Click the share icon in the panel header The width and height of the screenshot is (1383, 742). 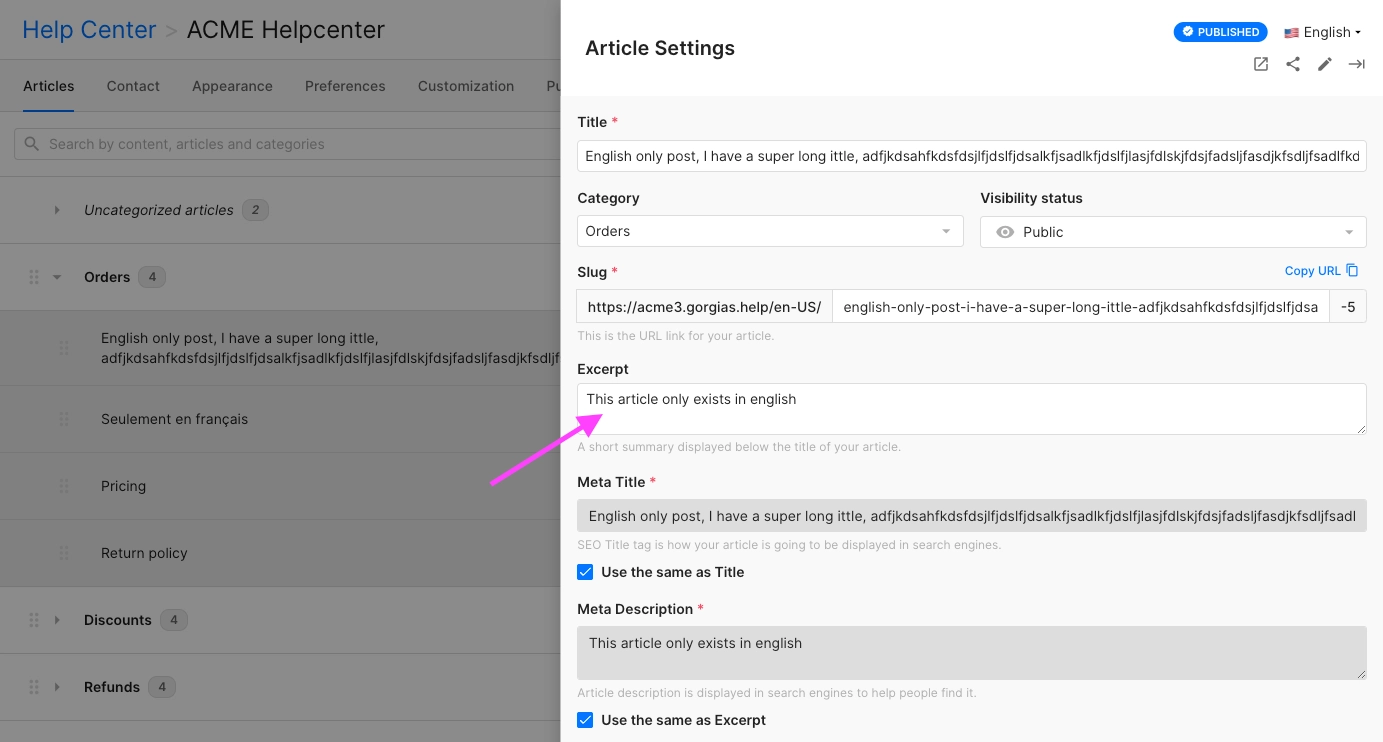tap(1293, 63)
